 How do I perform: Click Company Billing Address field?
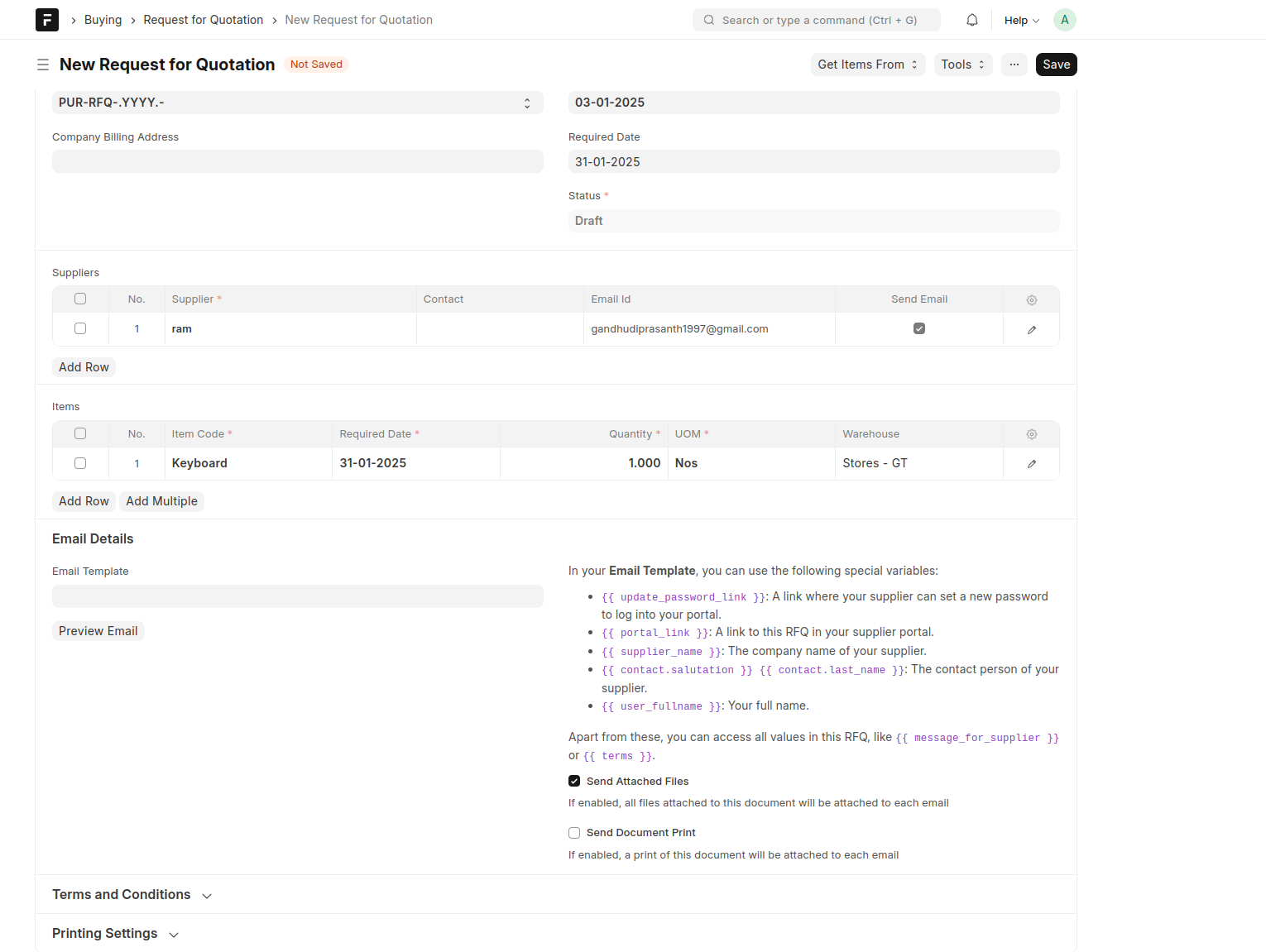[298, 161]
